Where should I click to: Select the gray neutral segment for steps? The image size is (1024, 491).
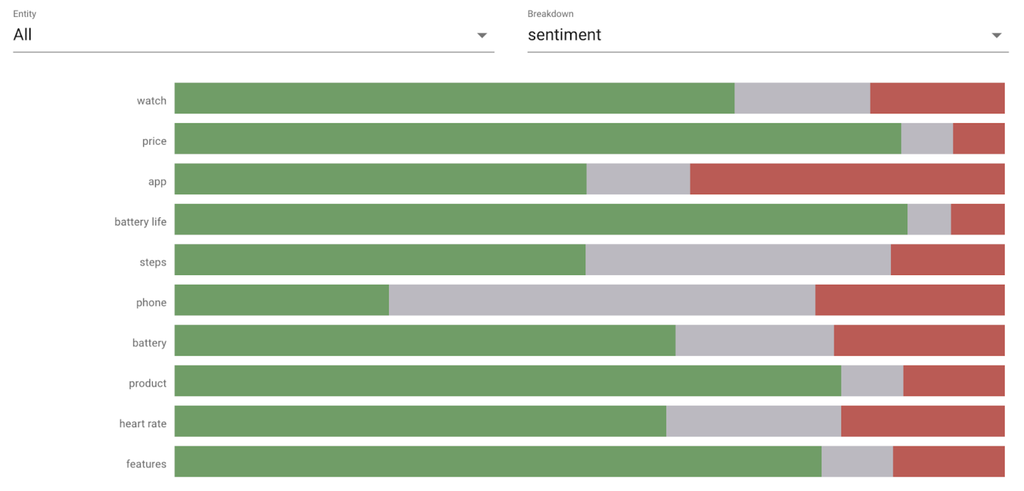click(738, 260)
